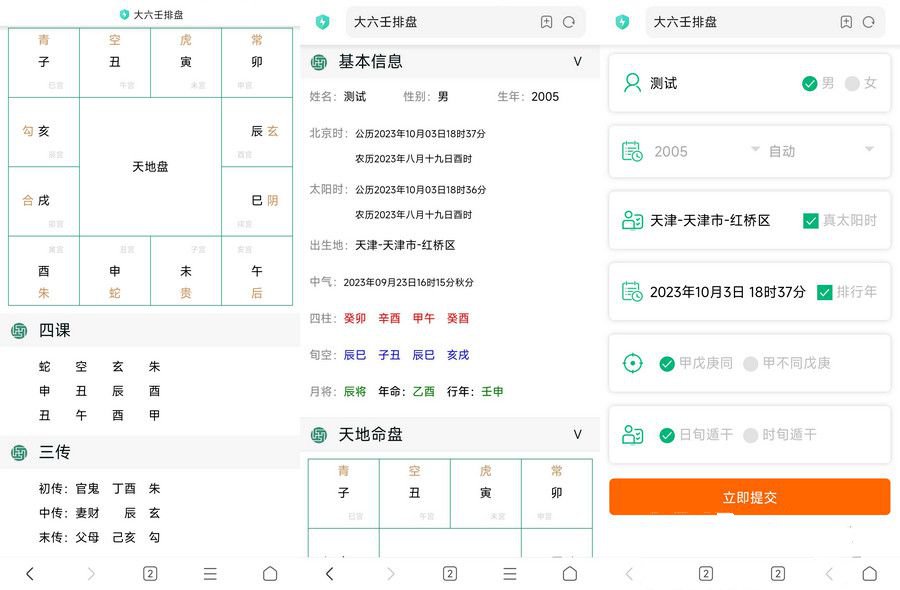Select the 四课 section header
The height and width of the screenshot is (590, 900).
54,330
